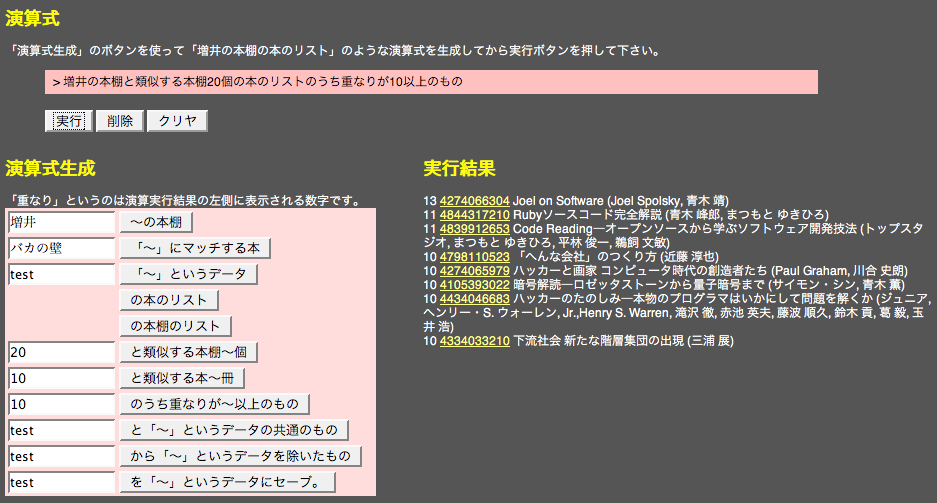The image size is (937, 503).
Task: Open the Code Reading ISBN link 4839912653
Action: (x=474, y=229)
